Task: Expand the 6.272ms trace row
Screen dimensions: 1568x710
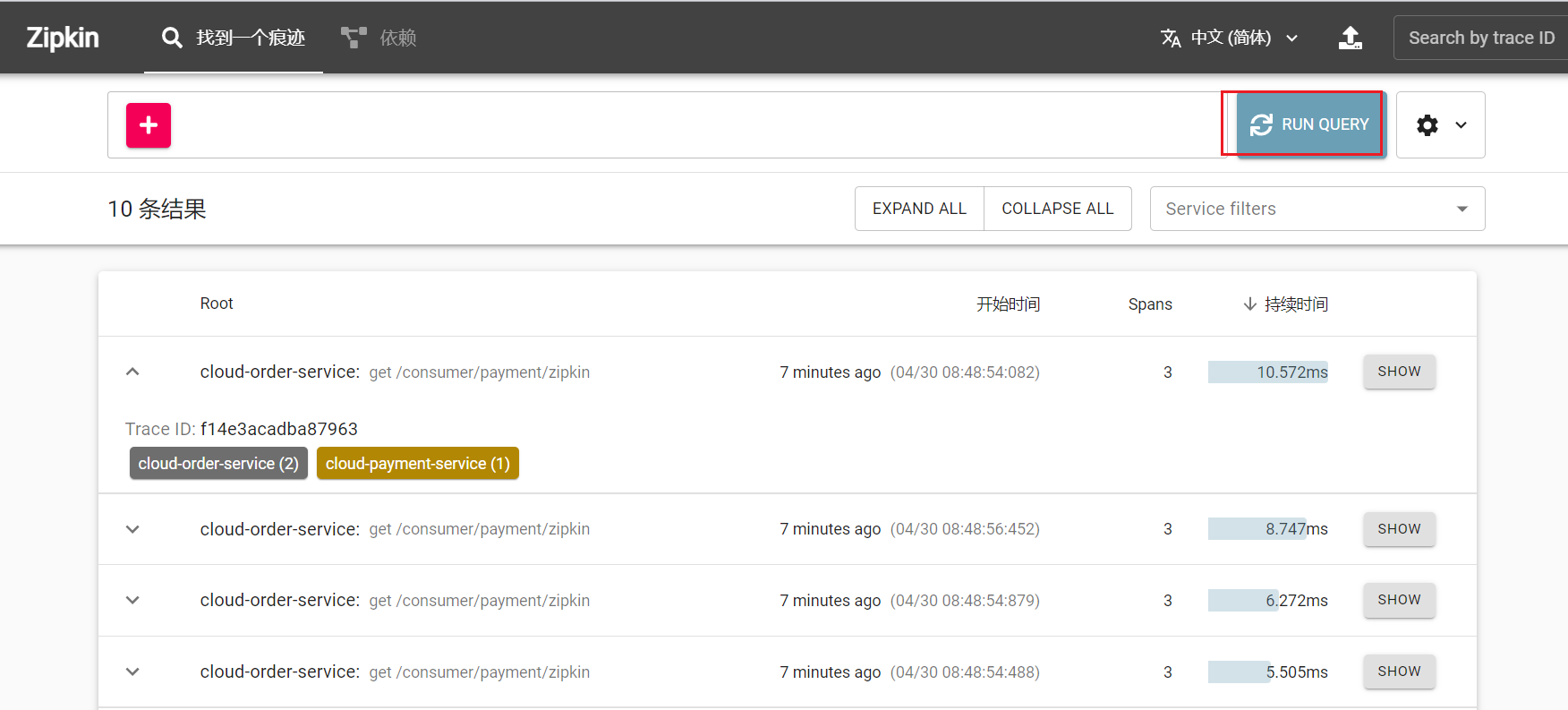Action: [132, 600]
